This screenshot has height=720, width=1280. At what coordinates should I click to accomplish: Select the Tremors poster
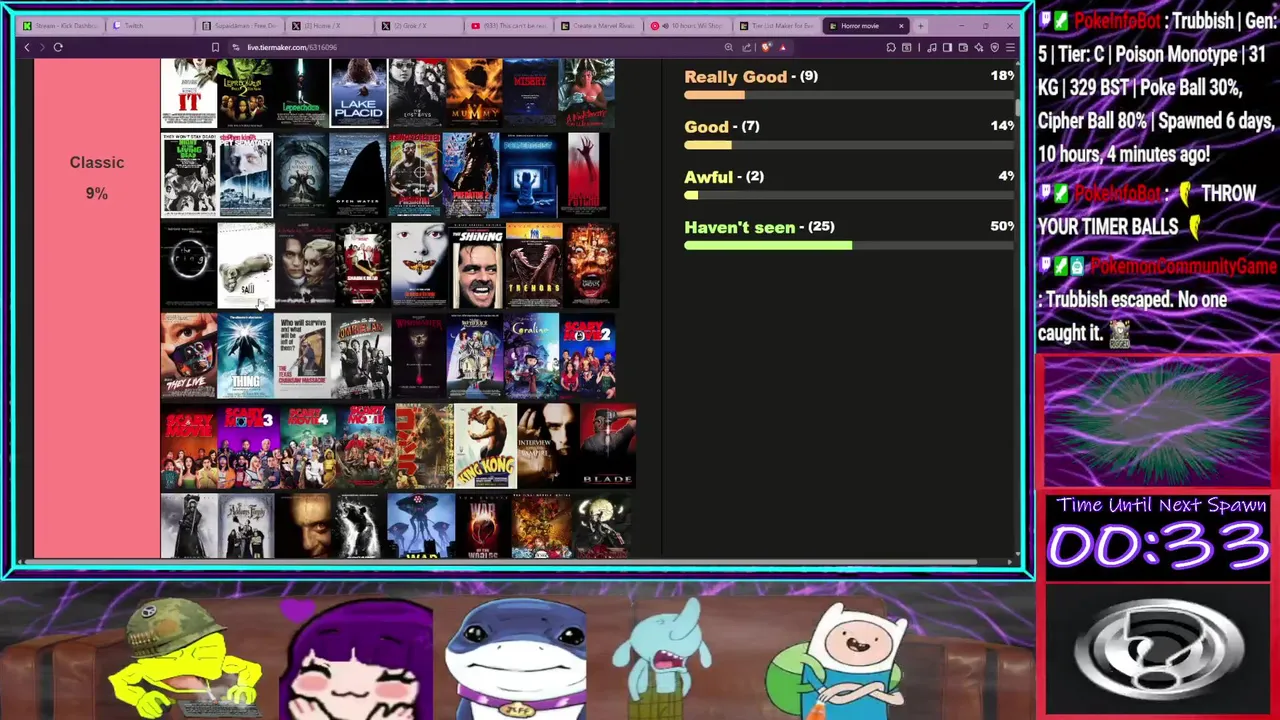pos(534,265)
